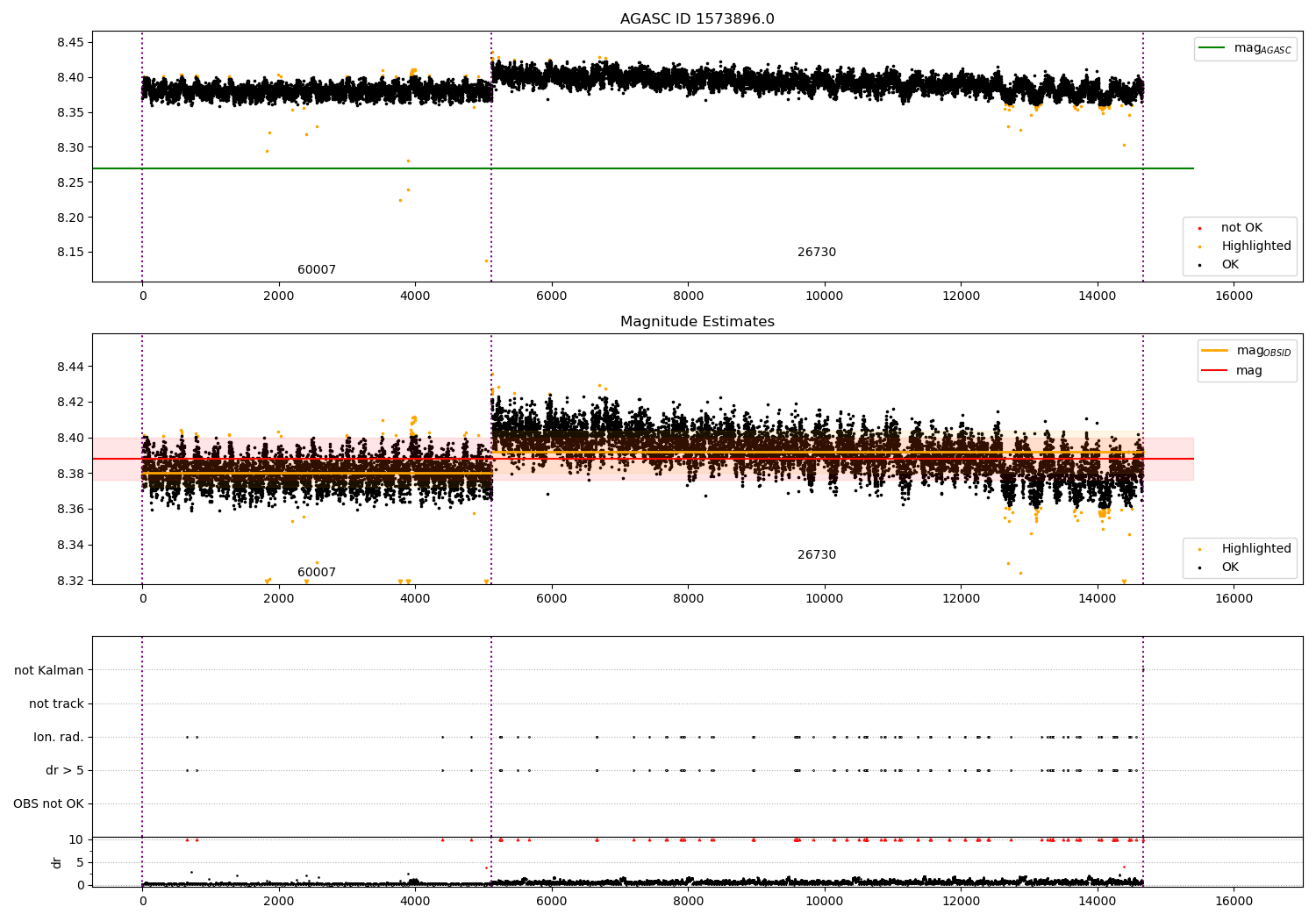Click the 'dr > 5' axis label
The height and width of the screenshot is (921, 1316).
click(x=65, y=771)
